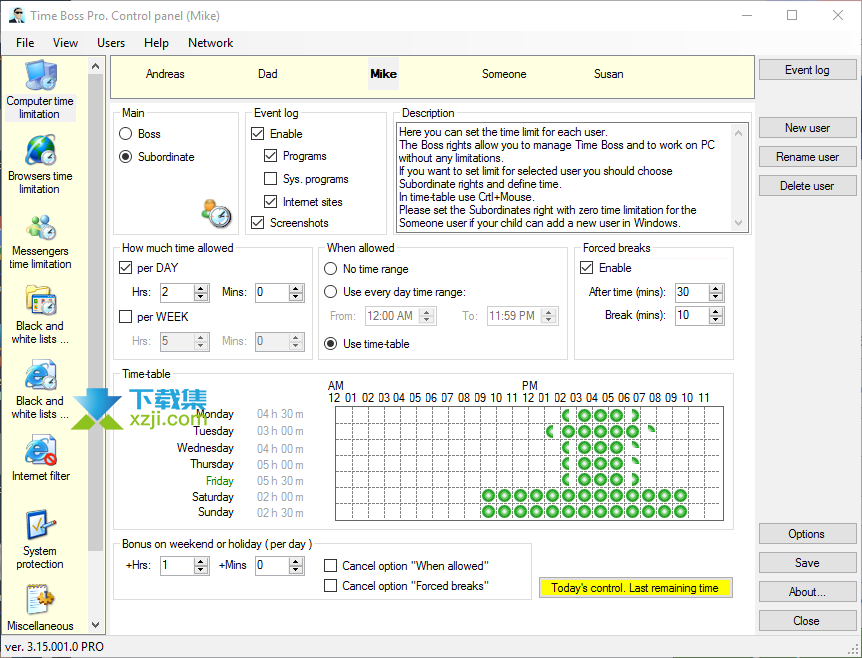This screenshot has height=658, width=862.
Task: Select No time range option
Action: click(x=330, y=269)
